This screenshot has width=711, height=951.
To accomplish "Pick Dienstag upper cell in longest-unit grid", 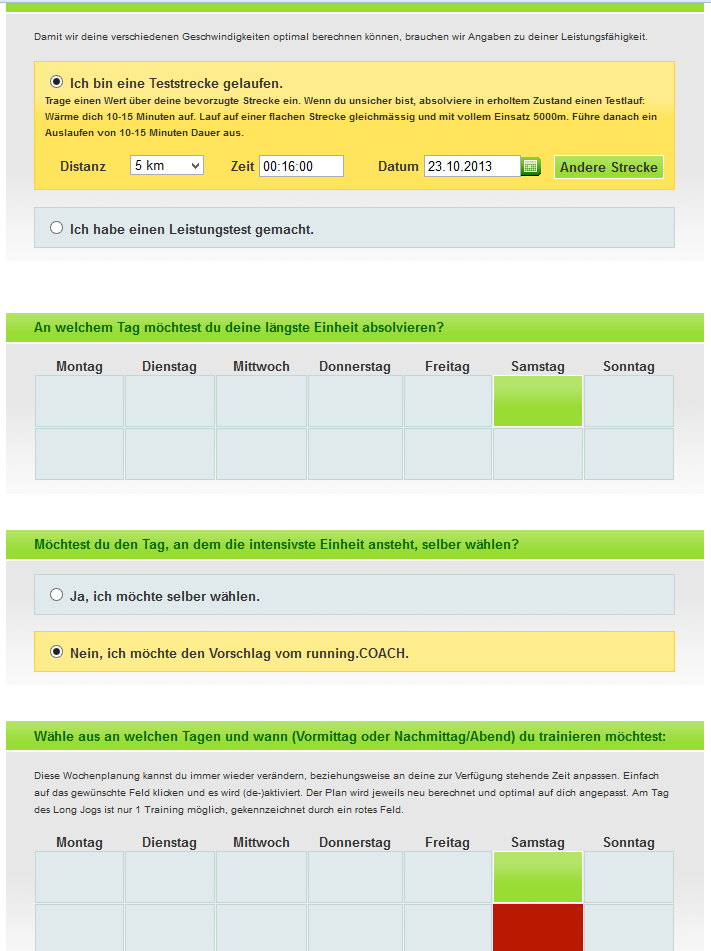I will click(170, 401).
